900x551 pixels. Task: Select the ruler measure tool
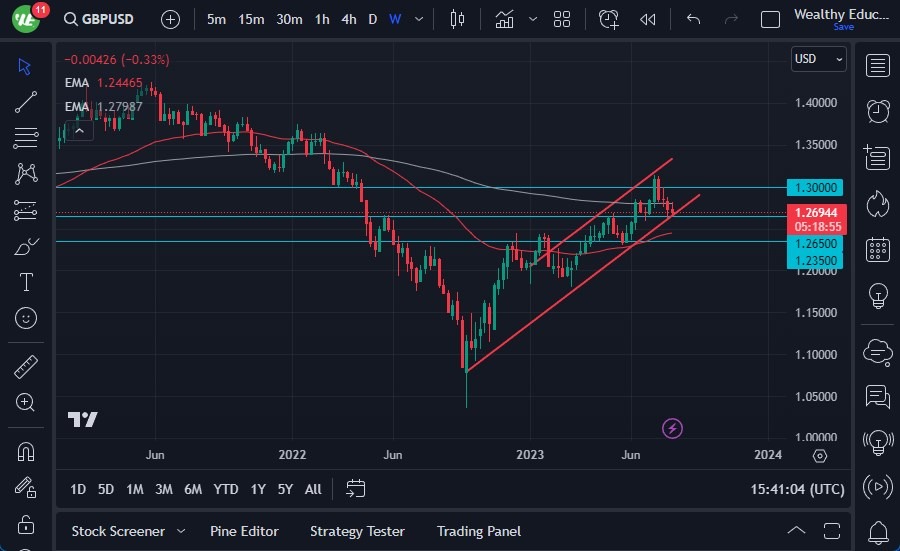coord(26,367)
